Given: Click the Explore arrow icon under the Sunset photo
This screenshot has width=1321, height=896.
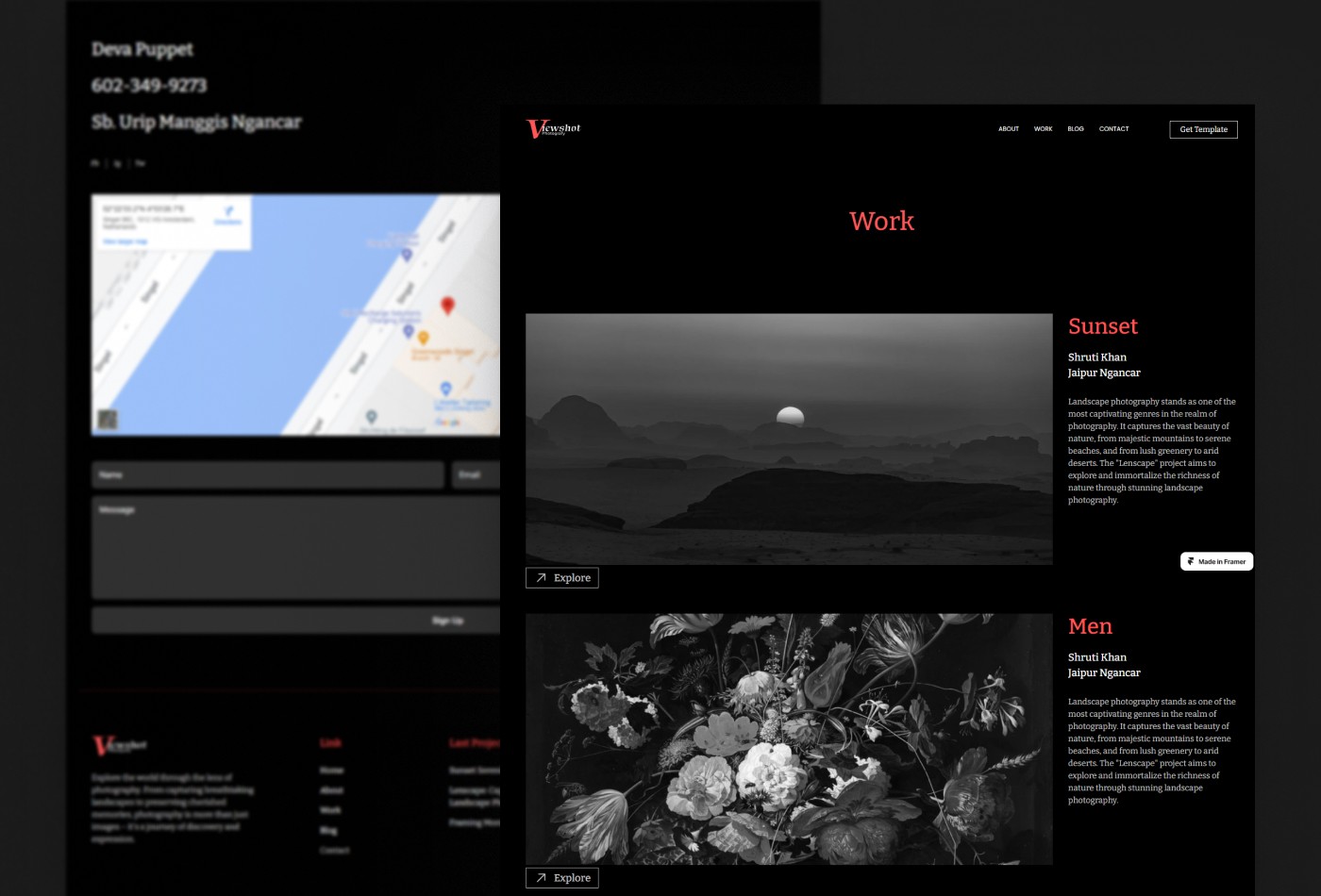Looking at the screenshot, I should [541, 577].
